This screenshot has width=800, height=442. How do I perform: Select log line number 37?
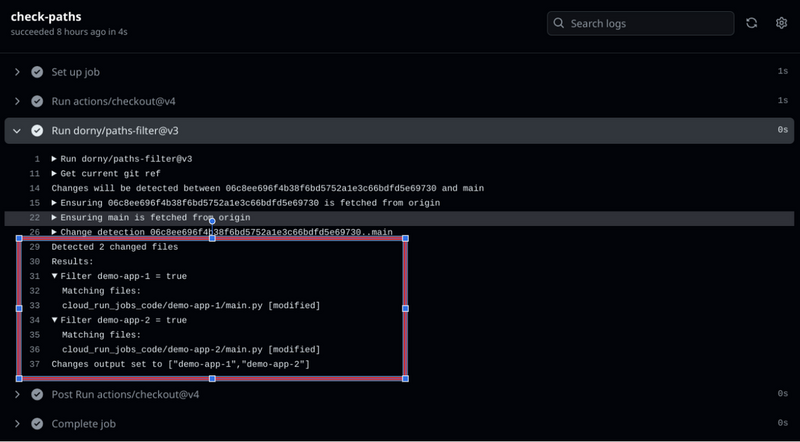[35, 364]
